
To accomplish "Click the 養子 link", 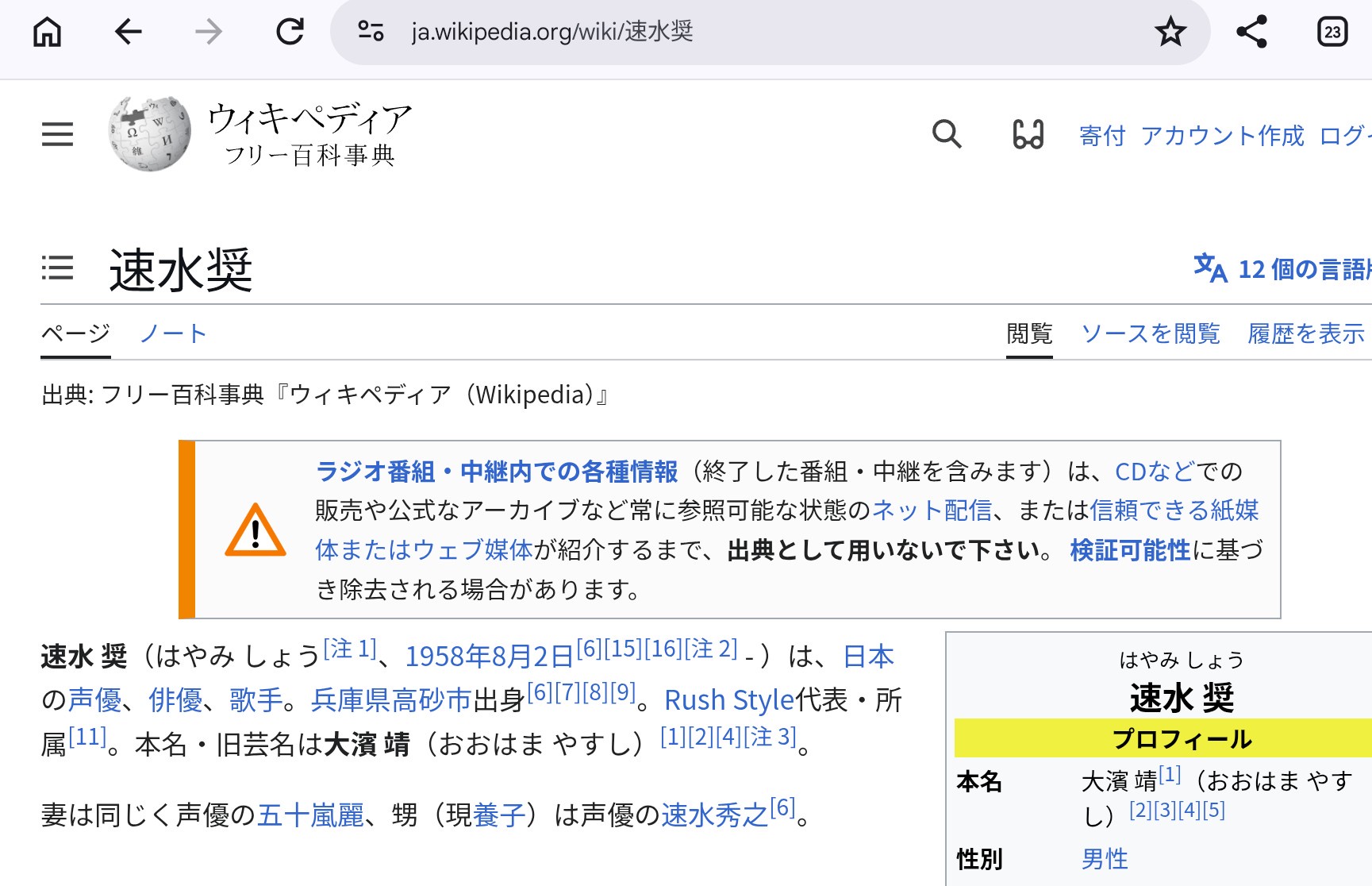I will pyautogui.click(x=499, y=815).
